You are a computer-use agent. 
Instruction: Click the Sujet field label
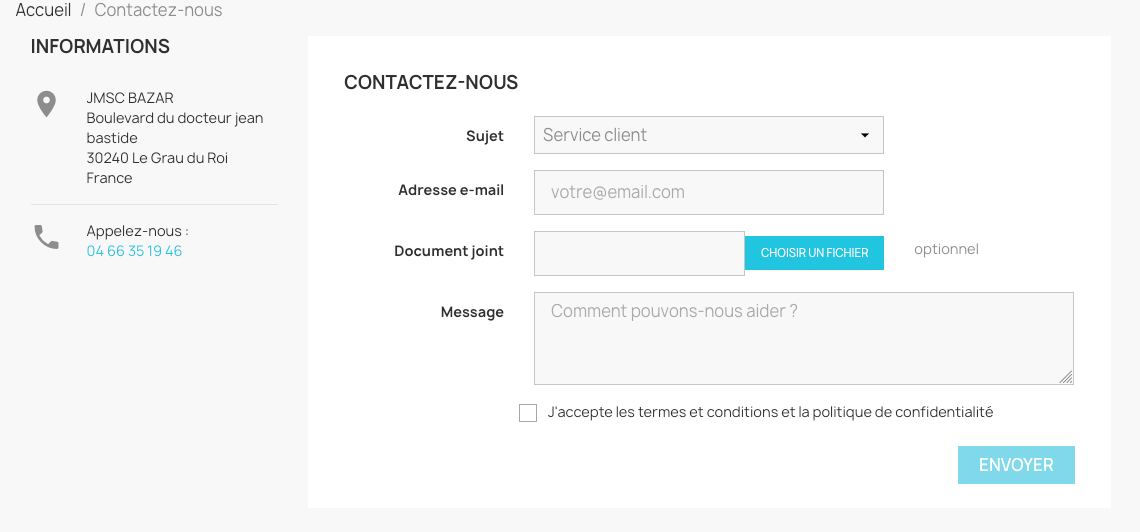[485, 136]
